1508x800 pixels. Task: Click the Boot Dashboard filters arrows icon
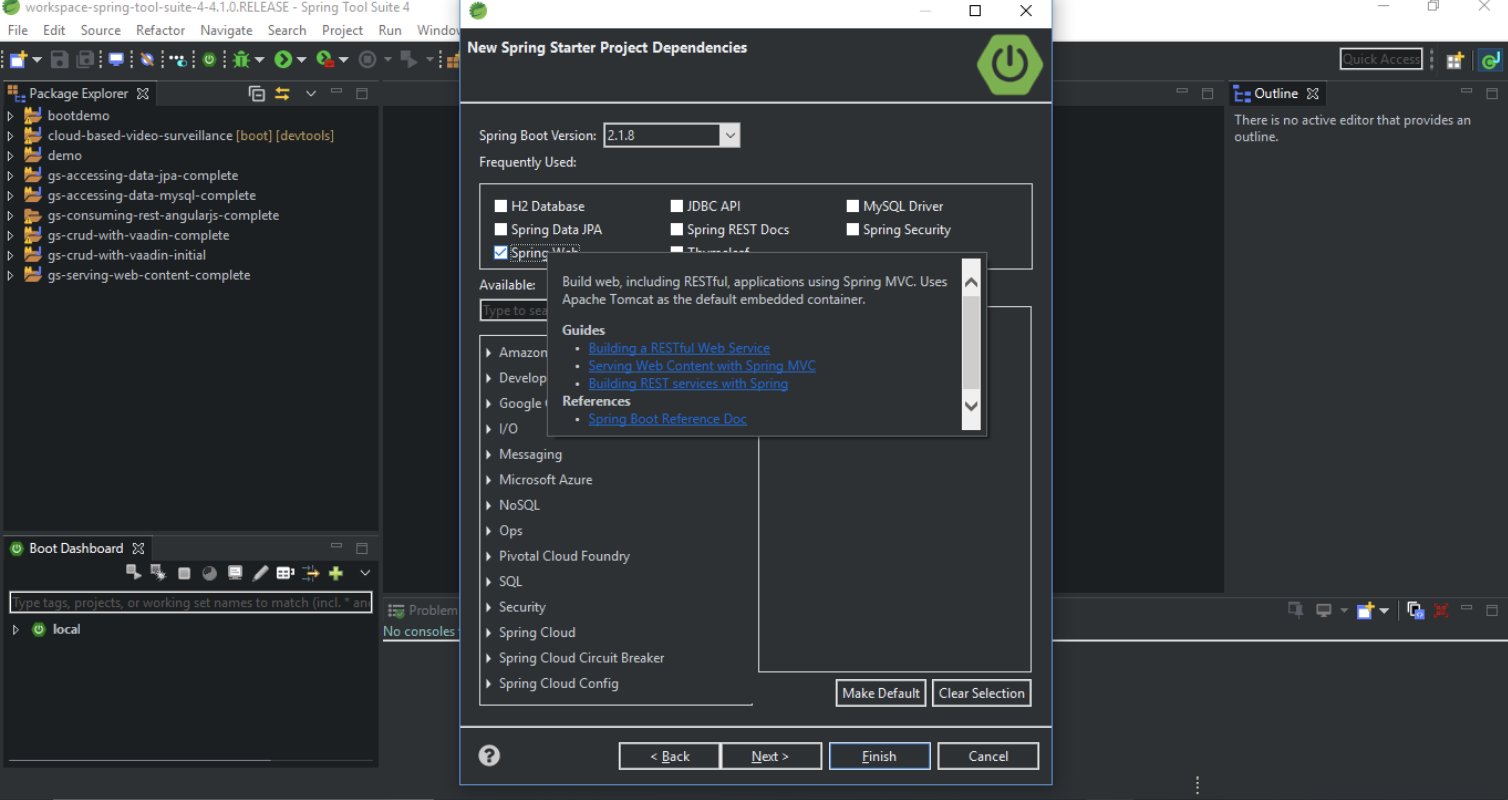click(311, 573)
